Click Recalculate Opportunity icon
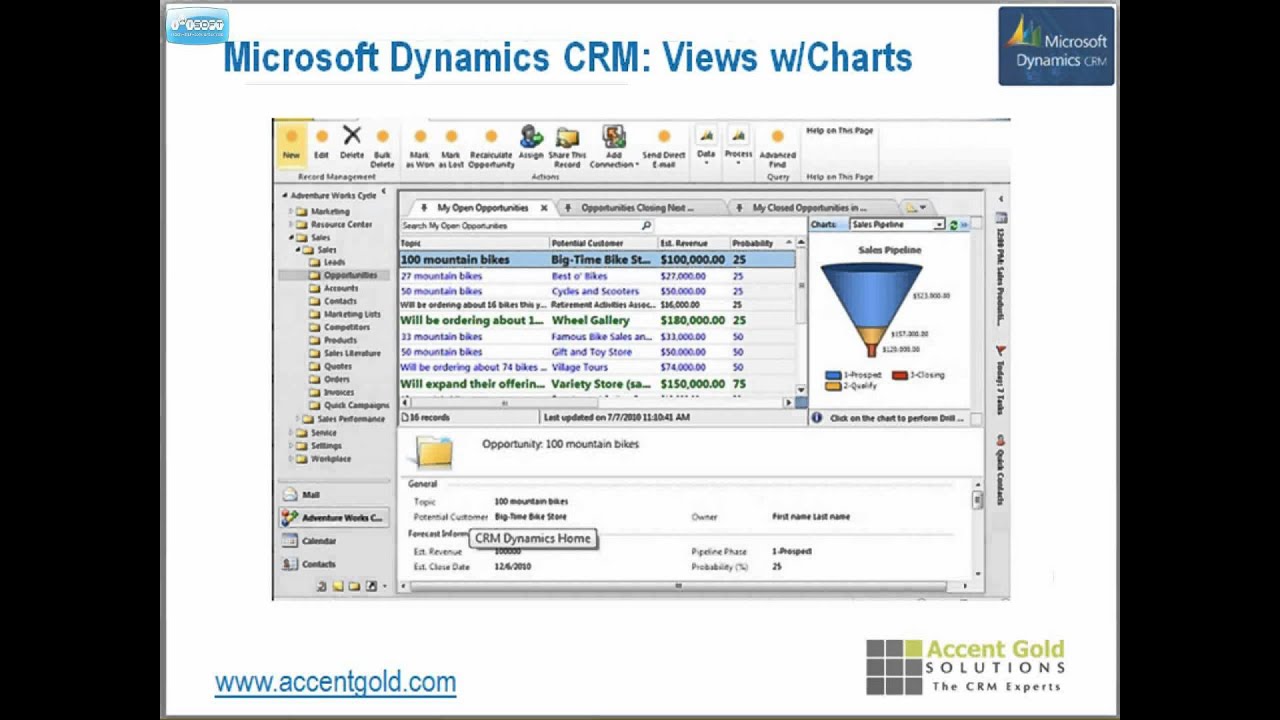1280x720 pixels. point(491,137)
